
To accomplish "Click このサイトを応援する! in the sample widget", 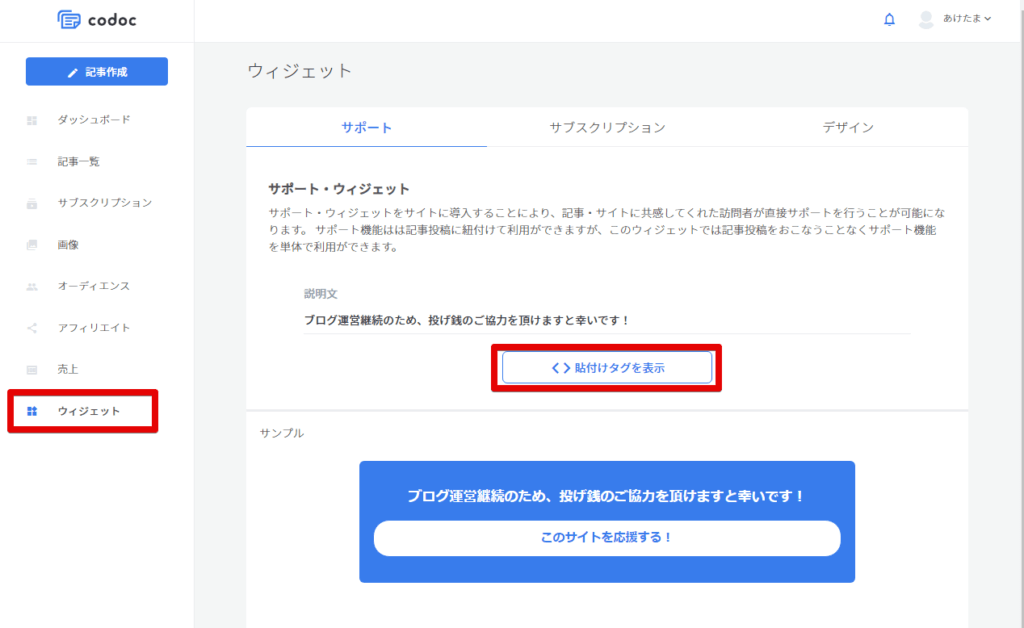I will pos(606,538).
